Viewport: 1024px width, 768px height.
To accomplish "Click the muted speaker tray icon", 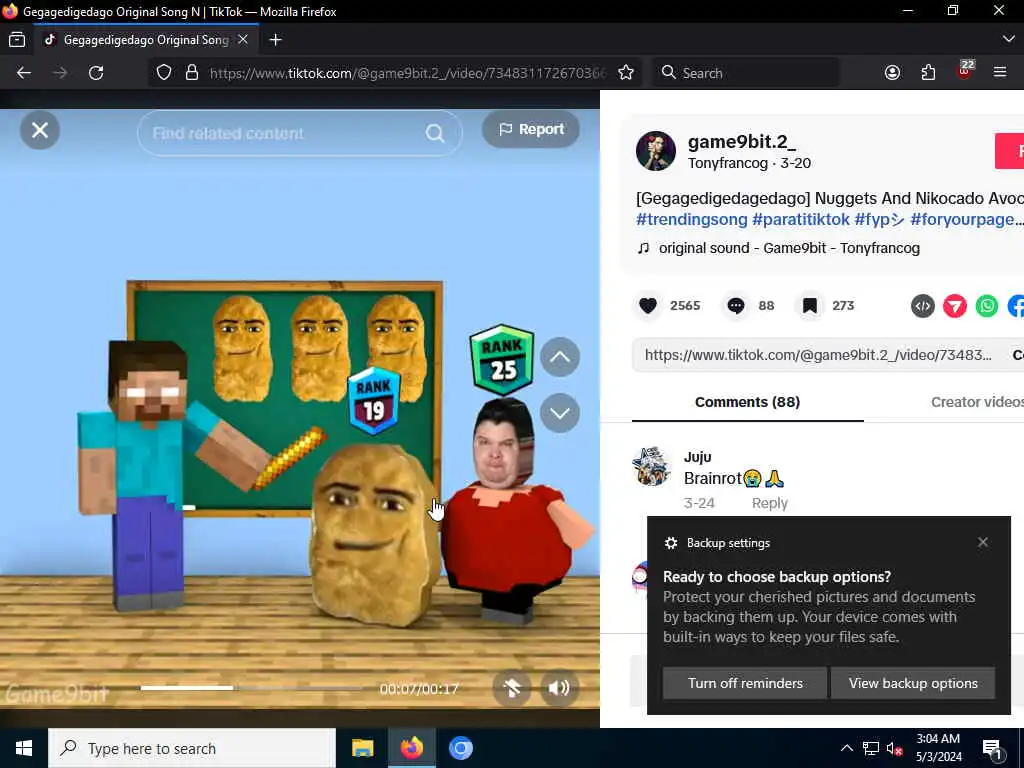I will [x=894, y=748].
